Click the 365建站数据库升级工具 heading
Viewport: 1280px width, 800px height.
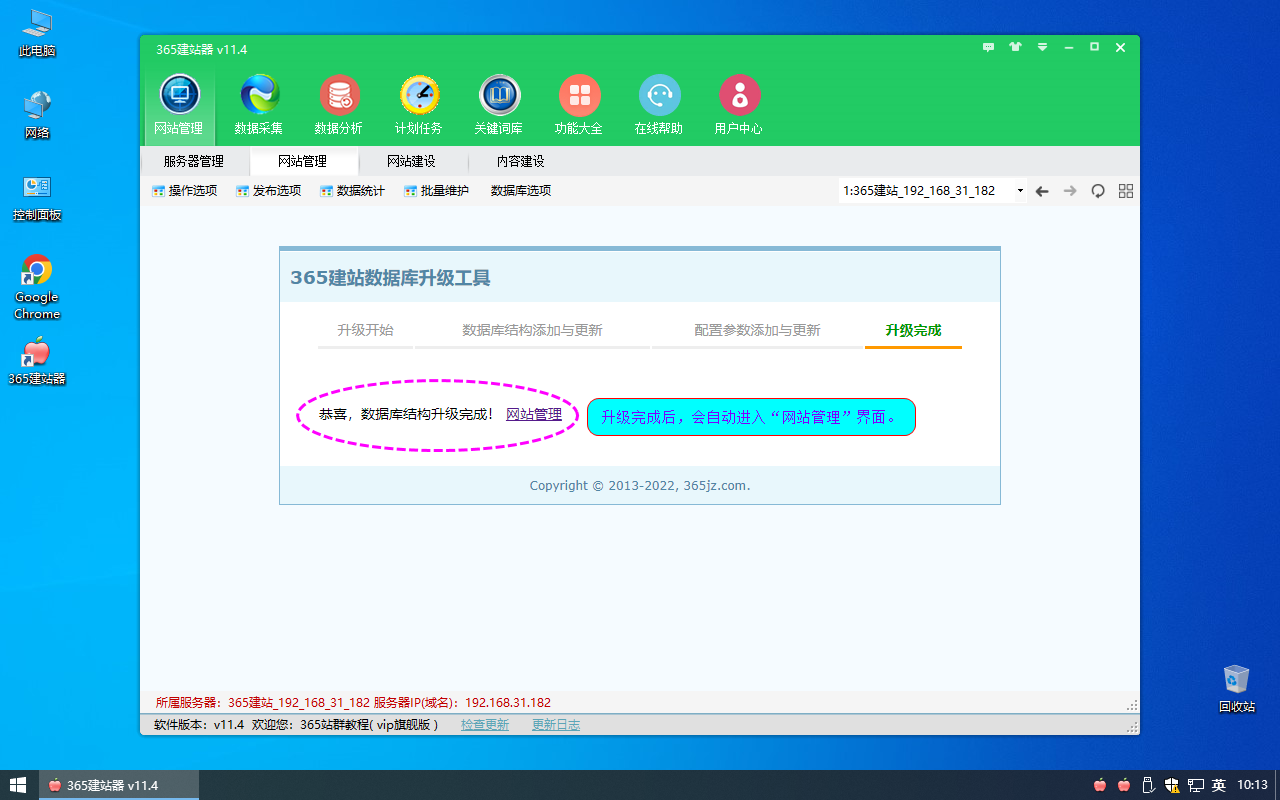coord(390,278)
